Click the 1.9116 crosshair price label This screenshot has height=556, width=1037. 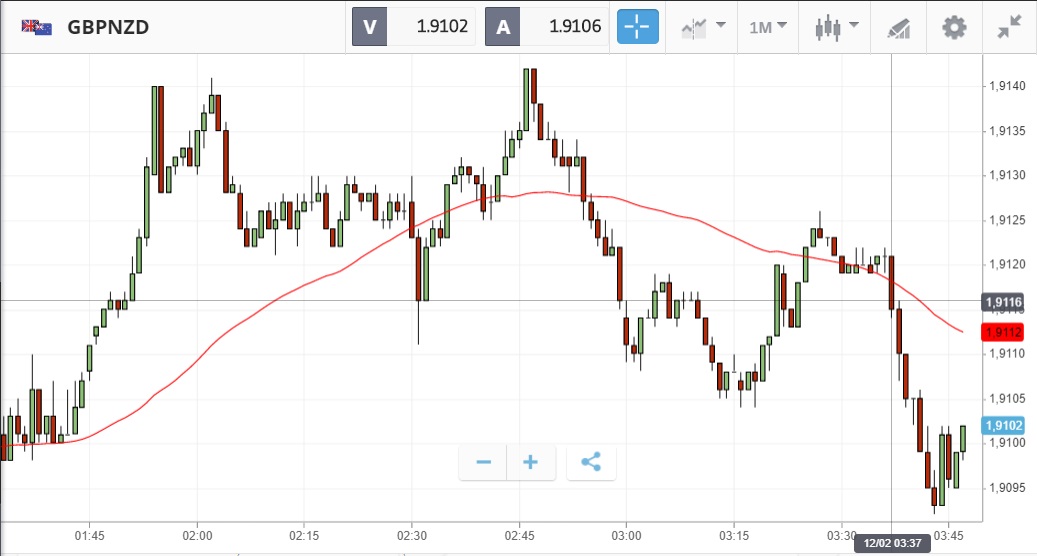[x=1002, y=301]
